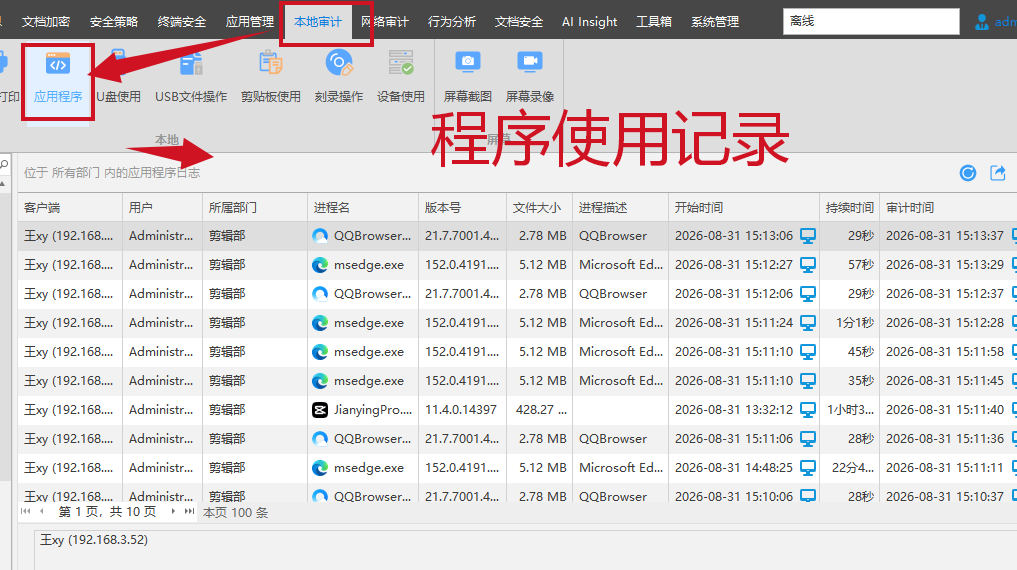Open the 工具箱 tab
The height and width of the screenshot is (570, 1017).
[x=654, y=22]
